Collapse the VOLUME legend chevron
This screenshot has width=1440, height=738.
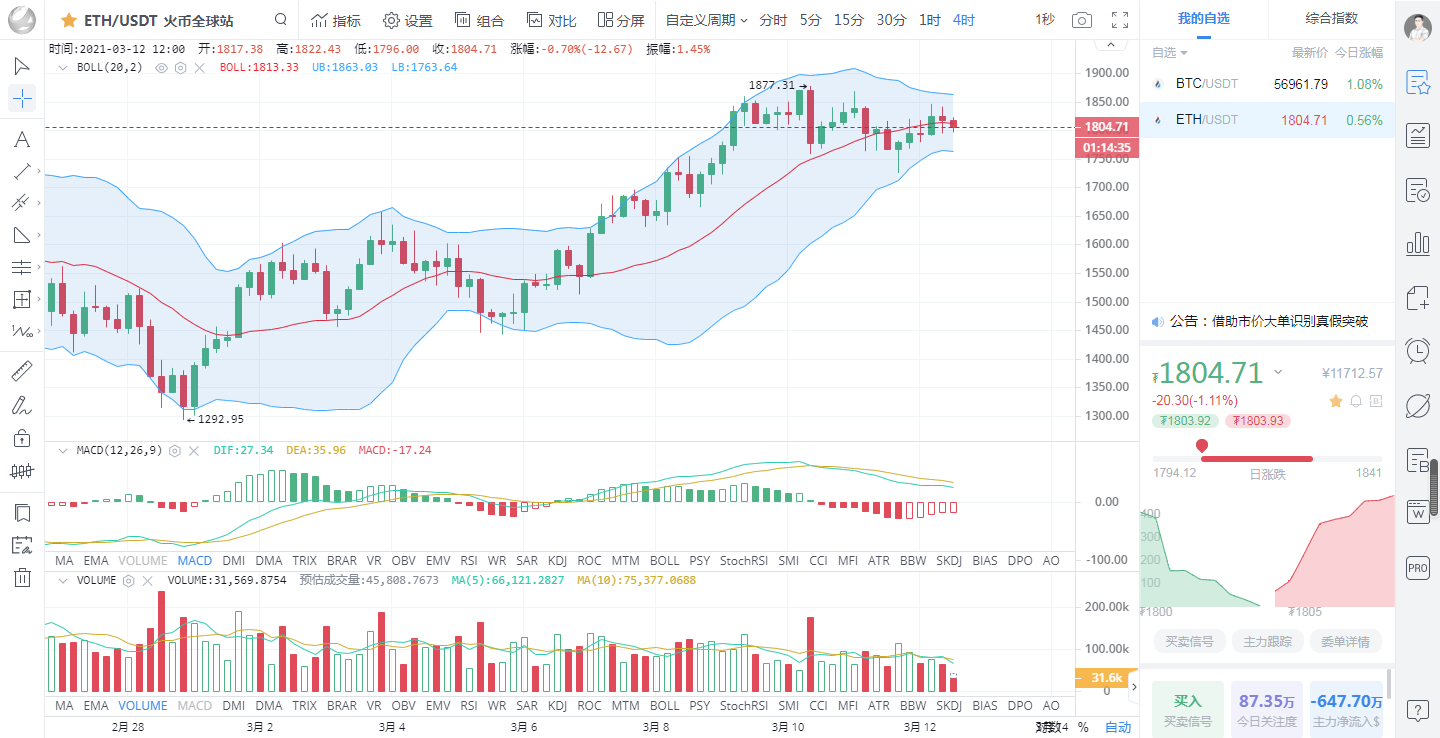(64, 579)
